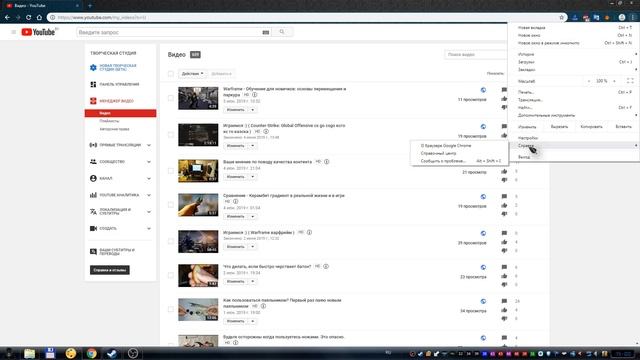
Task: Click the red Video Manager icon in the sidebar
Action: pos(93,101)
